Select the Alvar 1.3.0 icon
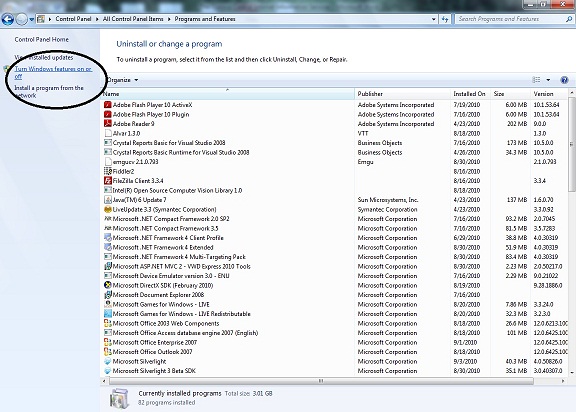 [108, 133]
